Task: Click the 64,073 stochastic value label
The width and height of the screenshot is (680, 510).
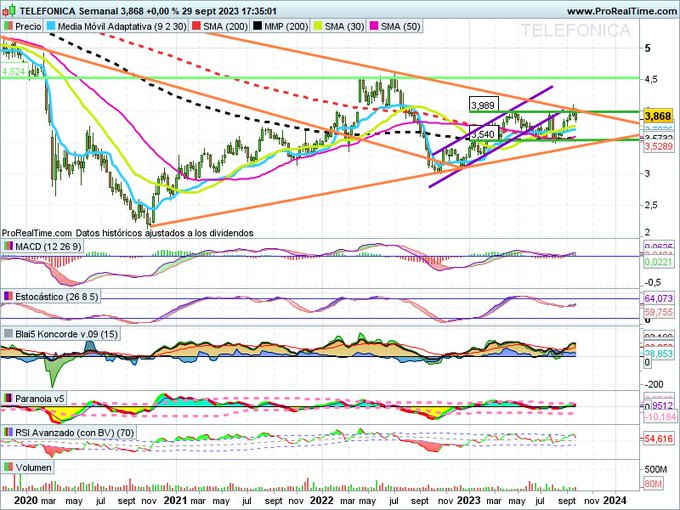Action: 658,298
